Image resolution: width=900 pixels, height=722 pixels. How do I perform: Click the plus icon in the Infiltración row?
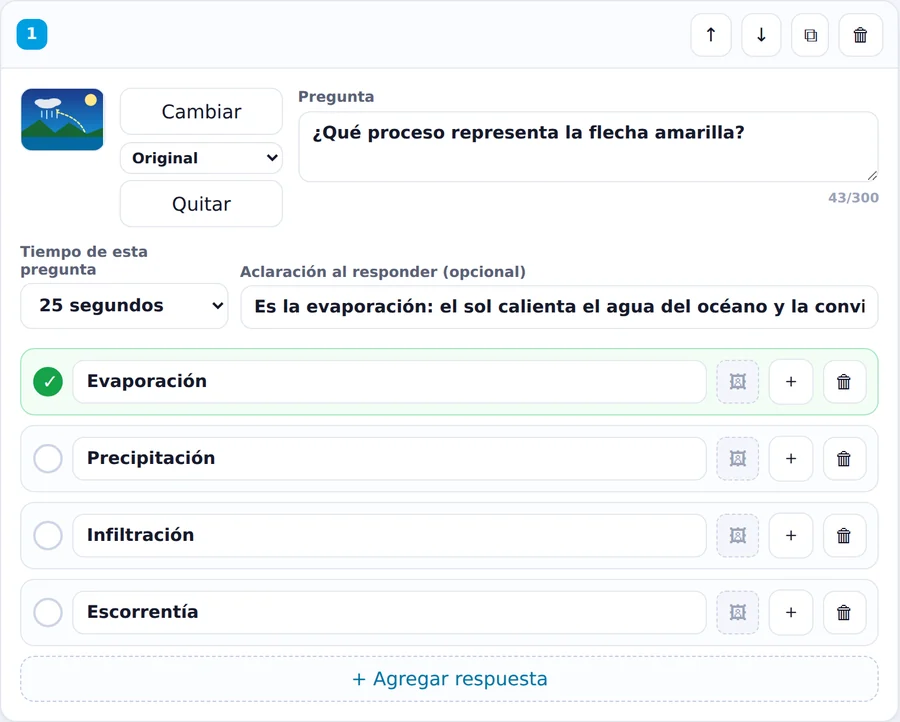pos(791,535)
